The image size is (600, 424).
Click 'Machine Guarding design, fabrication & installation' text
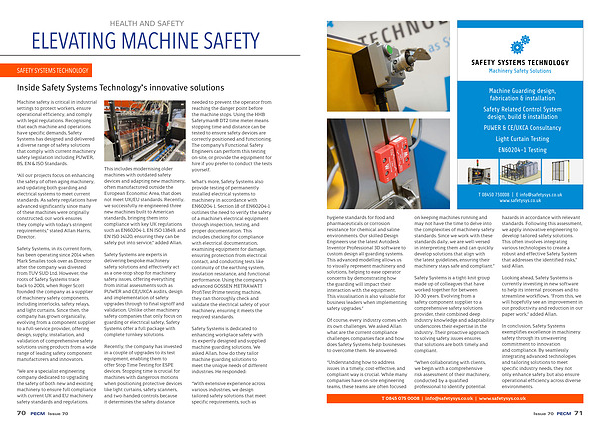pyautogui.click(x=522, y=95)
